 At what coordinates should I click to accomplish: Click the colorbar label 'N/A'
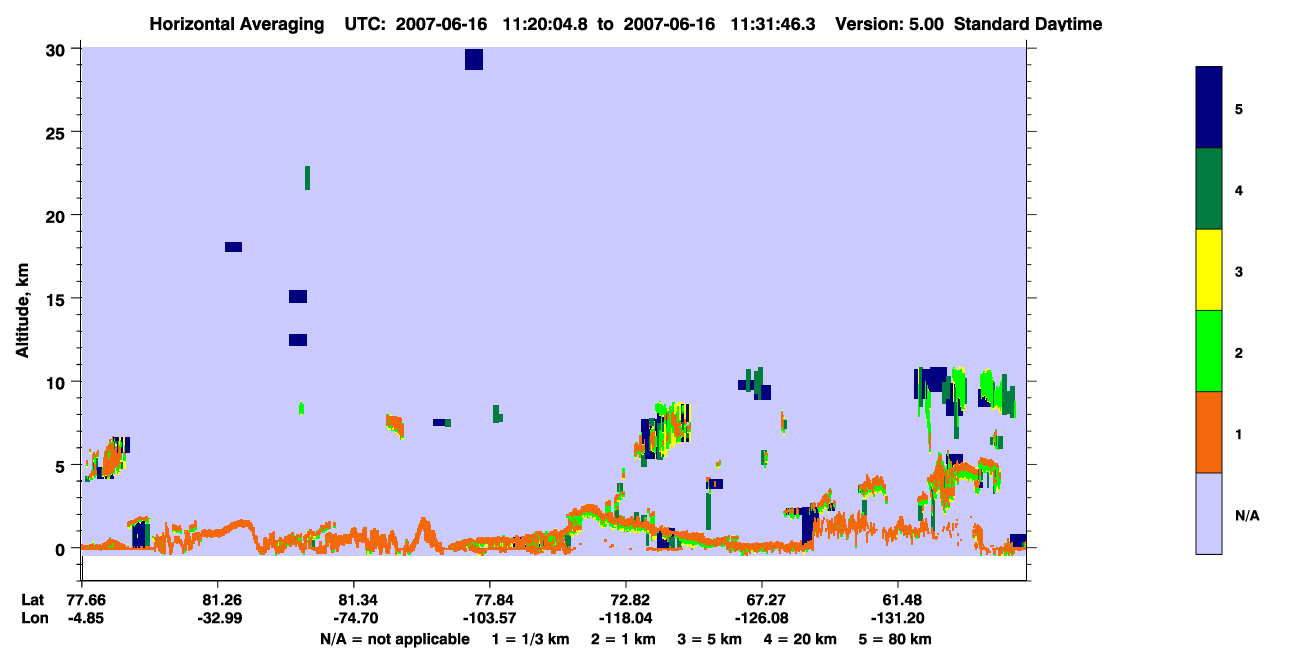coord(1246,515)
